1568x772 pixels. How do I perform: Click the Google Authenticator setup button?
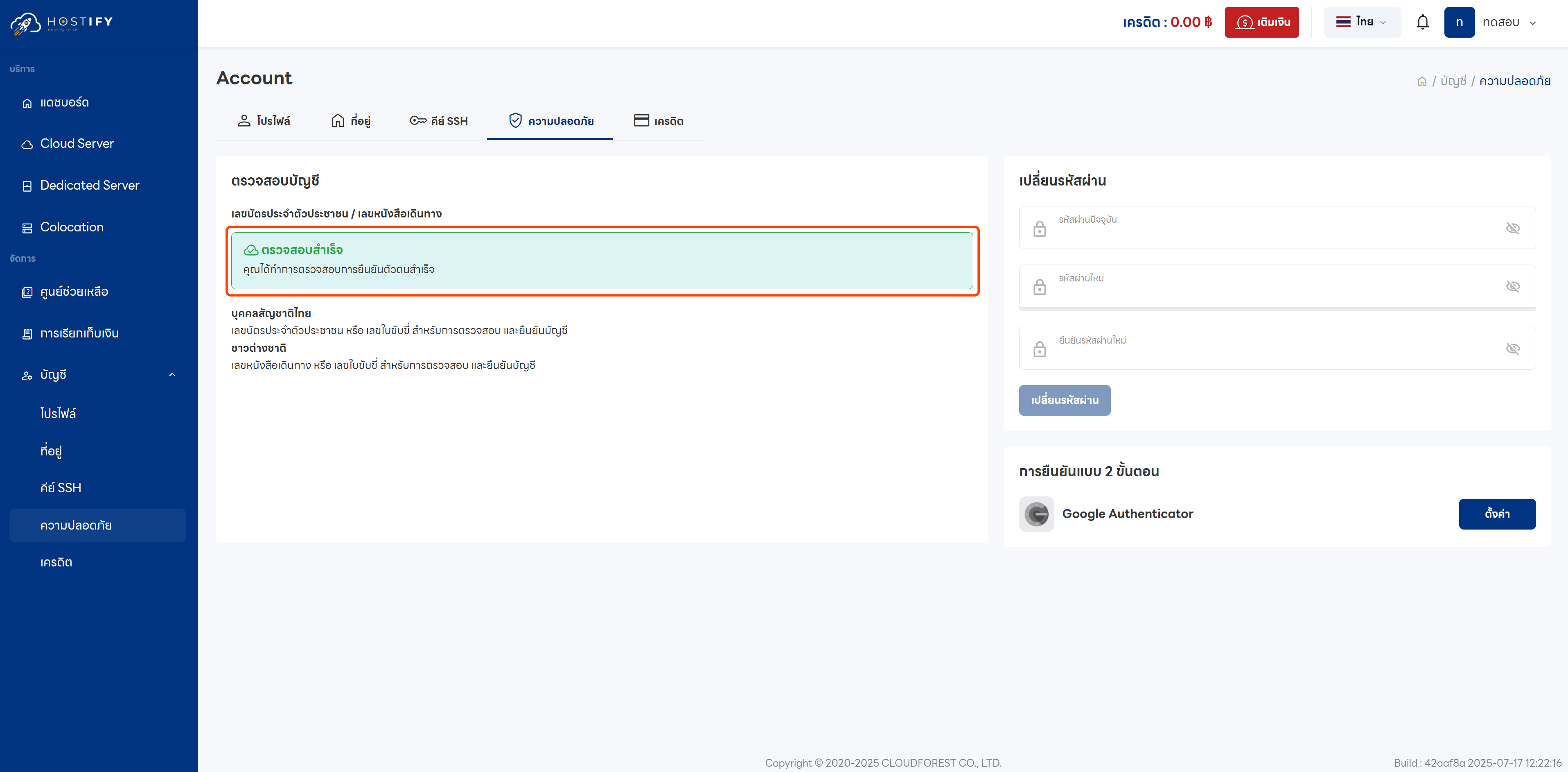tap(1496, 514)
